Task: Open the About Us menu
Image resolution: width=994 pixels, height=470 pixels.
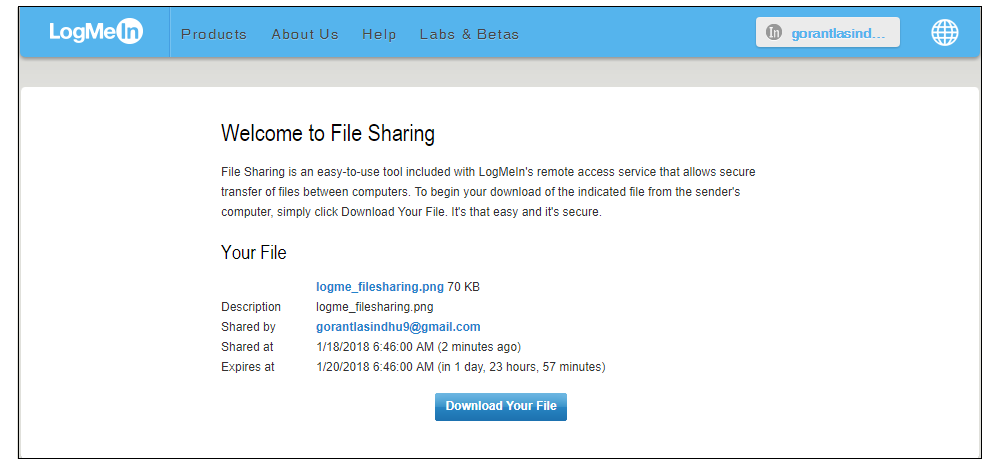Action: click(x=305, y=34)
